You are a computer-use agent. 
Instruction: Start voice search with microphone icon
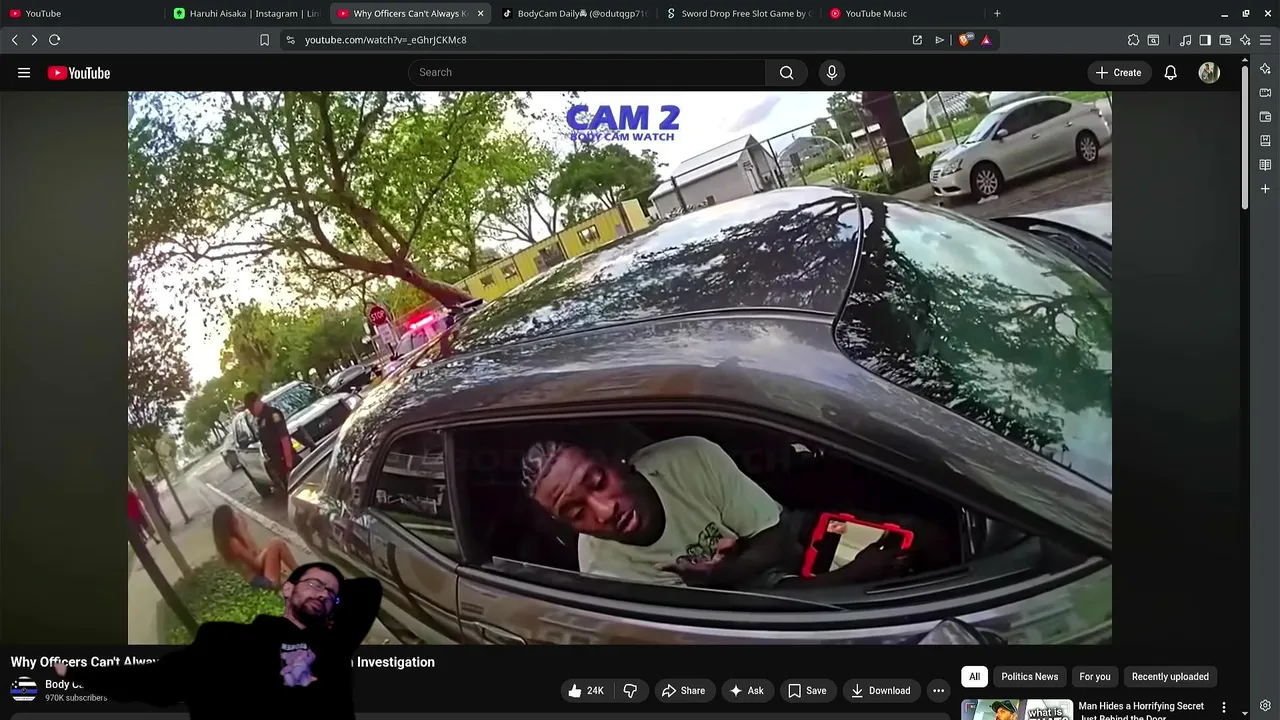(x=831, y=72)
